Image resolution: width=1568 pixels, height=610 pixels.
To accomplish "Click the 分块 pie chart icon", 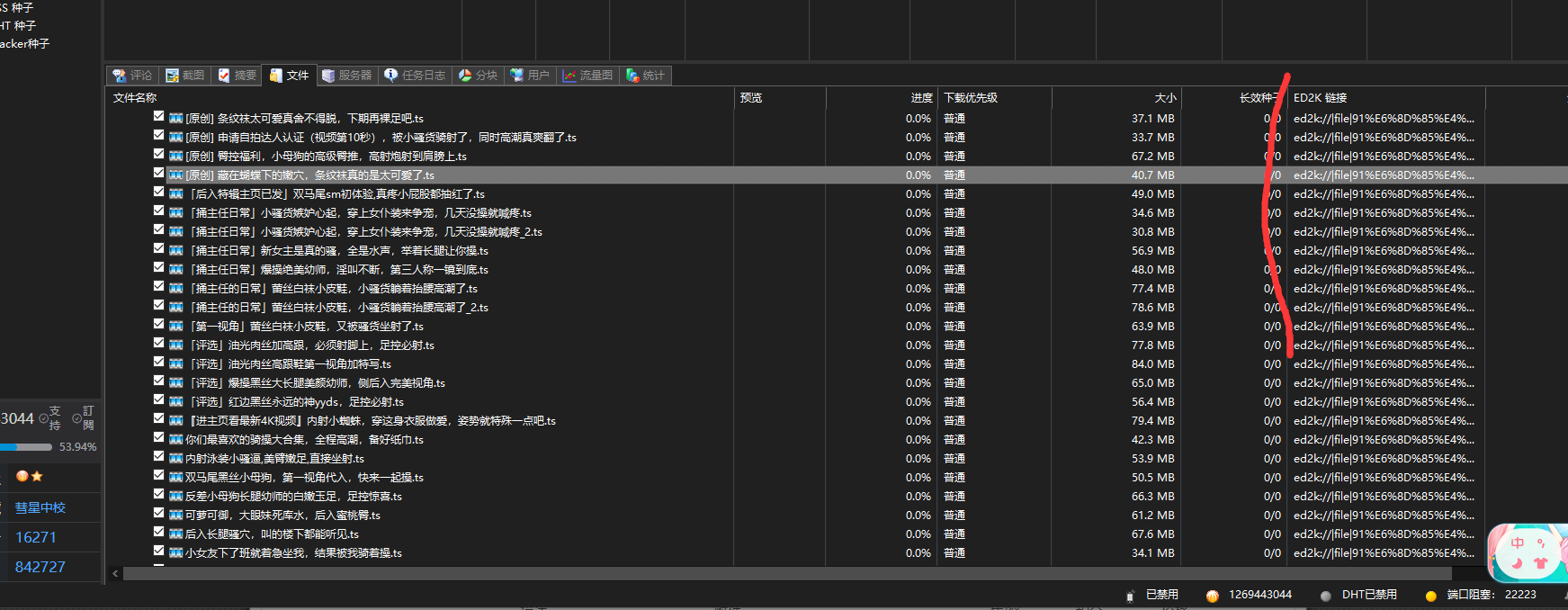I will tap(465, 76).
